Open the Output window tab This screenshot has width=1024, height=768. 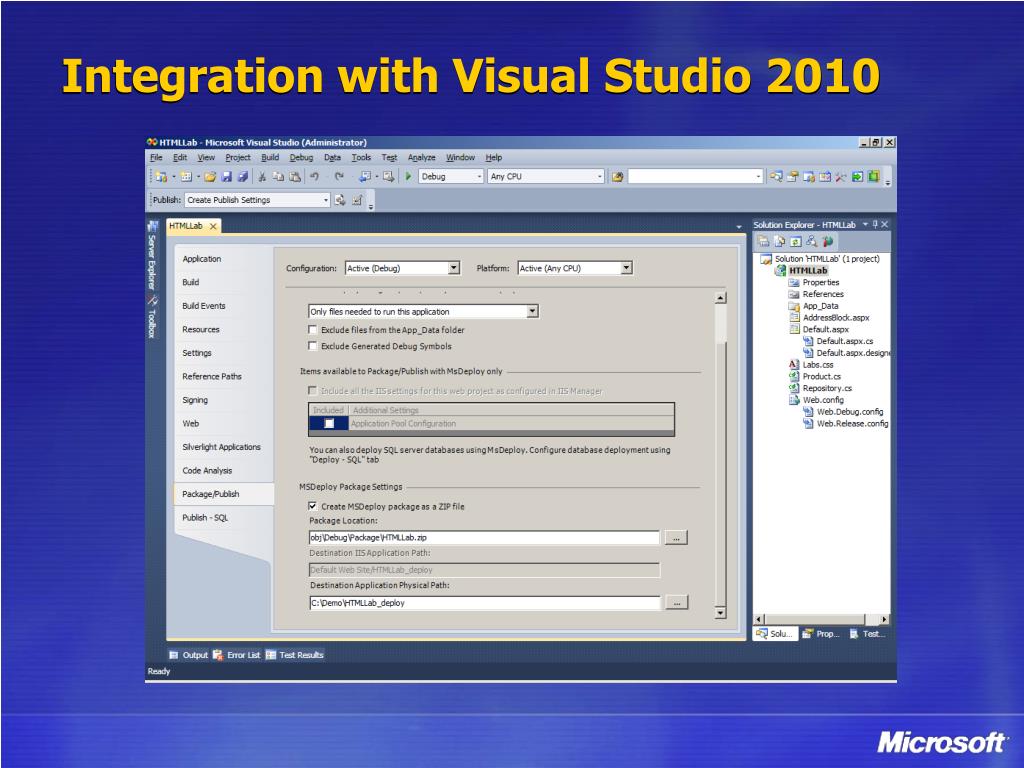(188, 655)
